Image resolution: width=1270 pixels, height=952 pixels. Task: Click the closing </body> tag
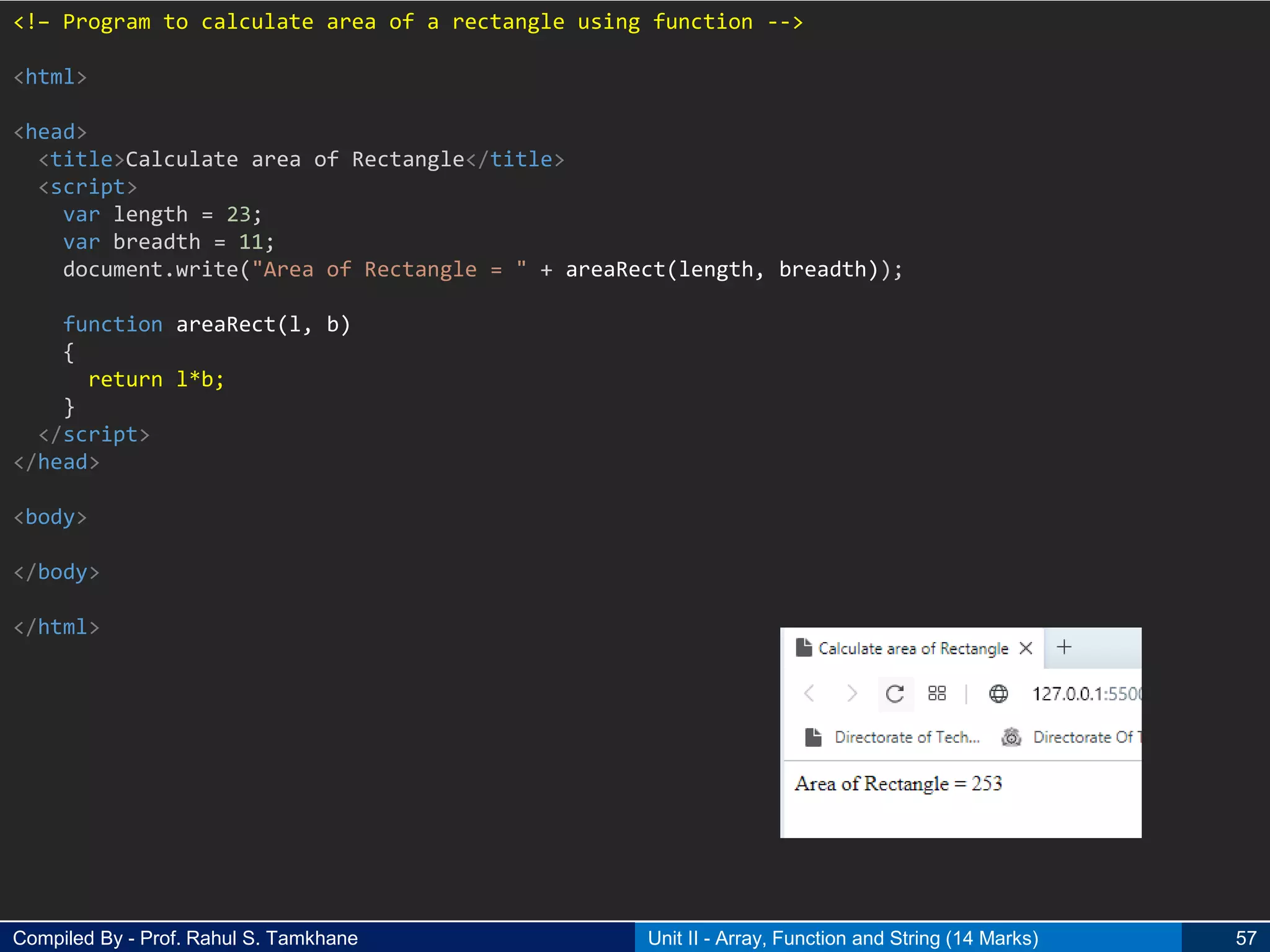(x=56, y=572)
